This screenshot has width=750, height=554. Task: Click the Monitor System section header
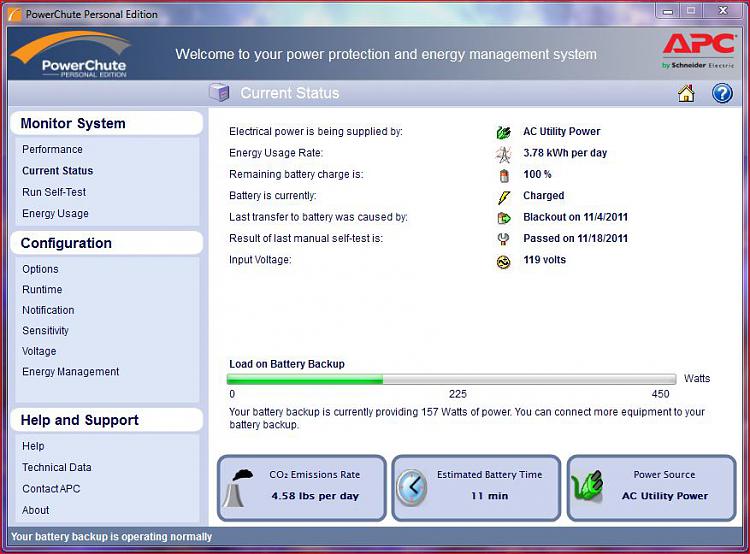coord(106,123)
